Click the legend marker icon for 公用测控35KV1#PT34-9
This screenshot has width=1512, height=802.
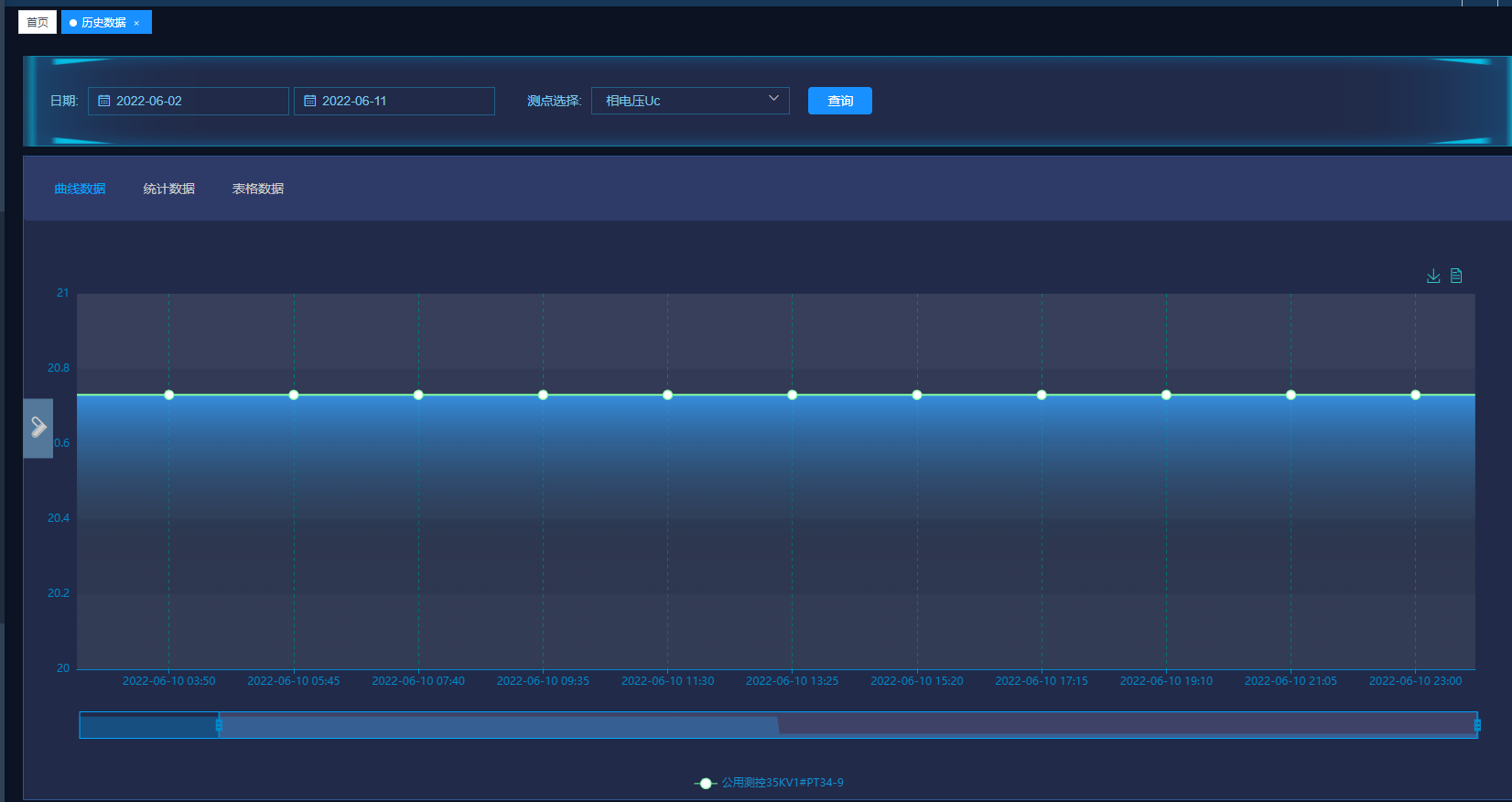[x=705, y=783]
